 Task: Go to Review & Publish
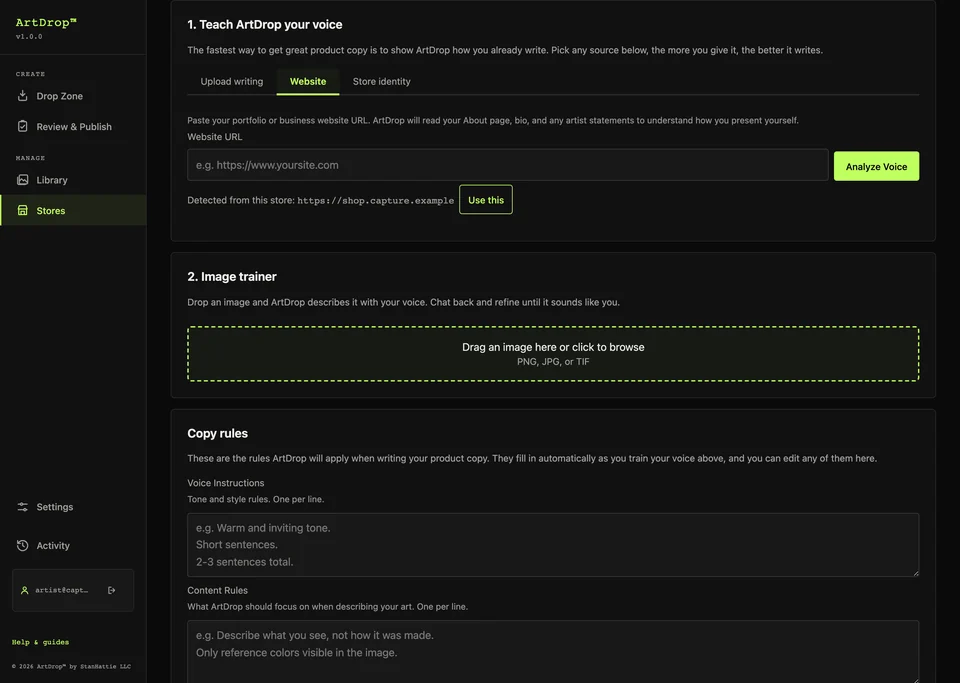(73, 126)
